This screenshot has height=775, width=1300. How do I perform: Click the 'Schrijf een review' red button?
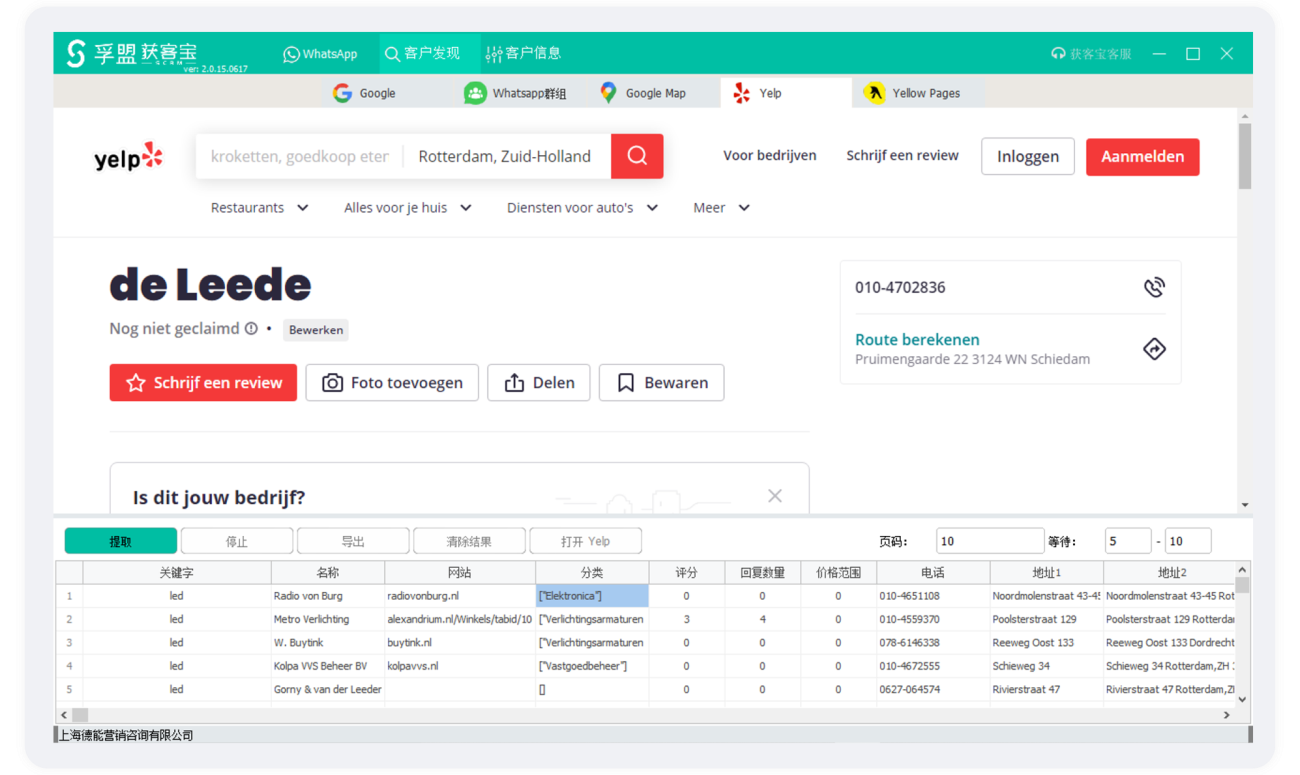[203, 383]
